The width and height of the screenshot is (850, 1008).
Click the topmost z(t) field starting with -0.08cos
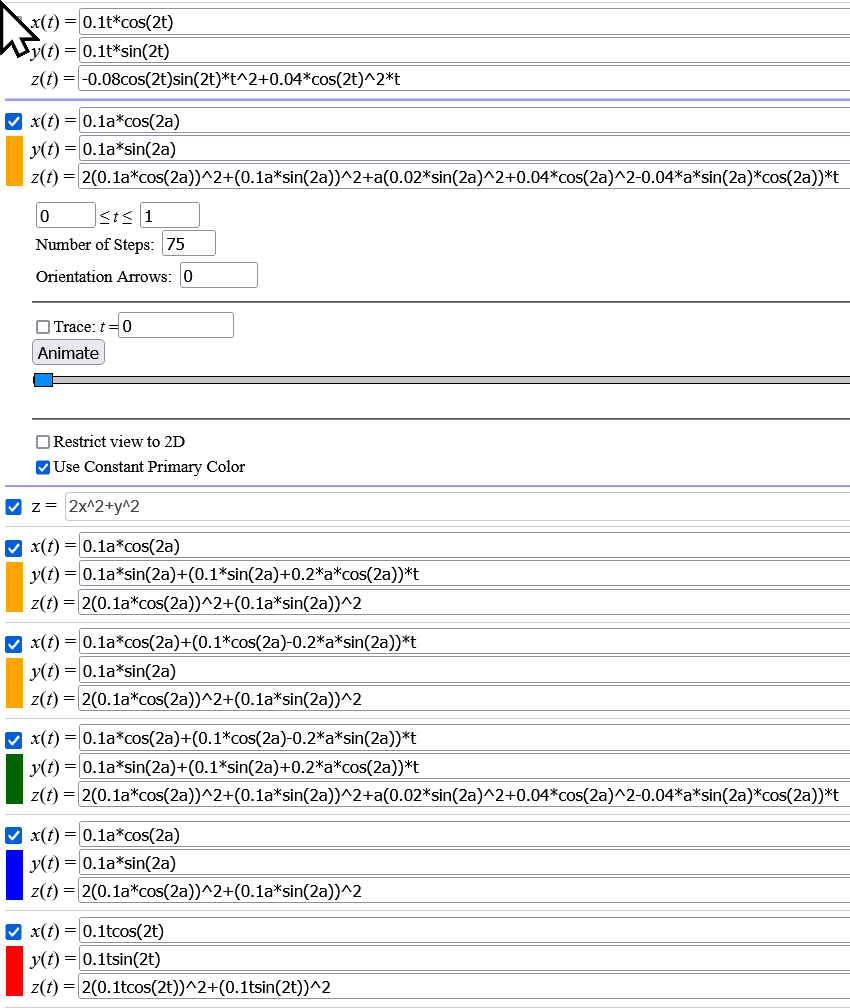coord(460,79)
